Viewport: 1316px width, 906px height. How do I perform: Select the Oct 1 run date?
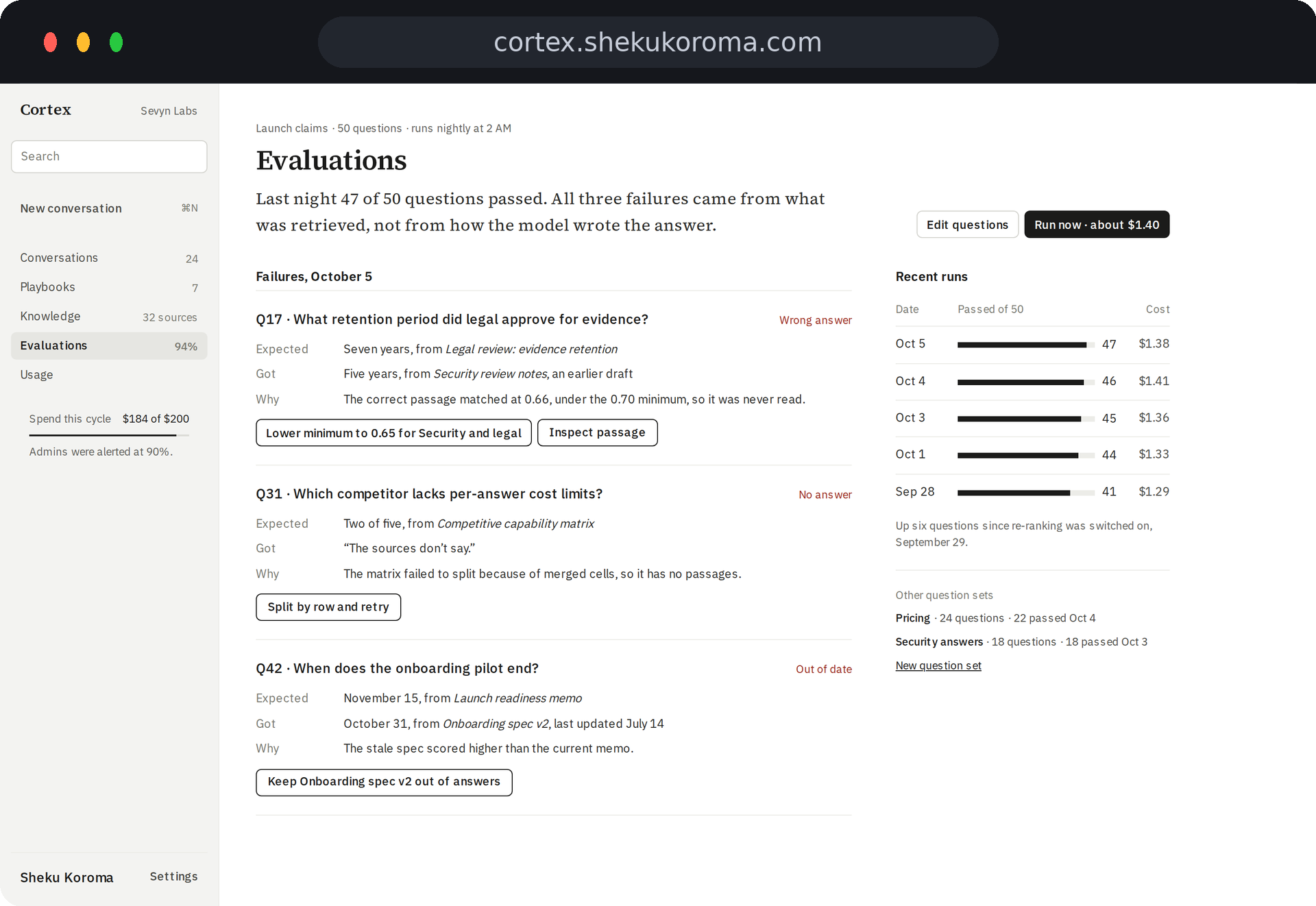click(x=910, y=454)
